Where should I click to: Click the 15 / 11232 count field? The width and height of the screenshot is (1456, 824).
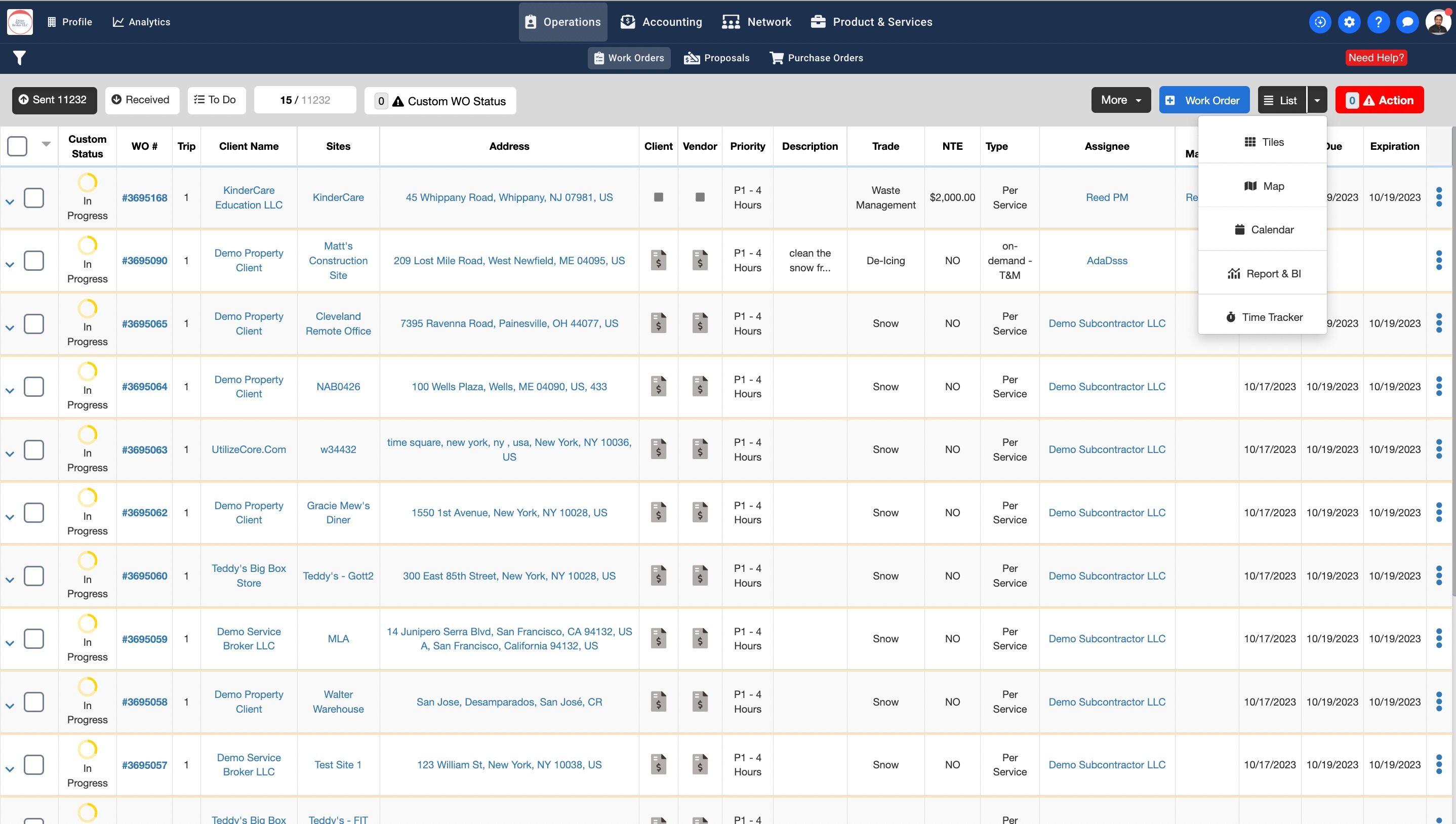pyautogui.click(x=304, y=100)
